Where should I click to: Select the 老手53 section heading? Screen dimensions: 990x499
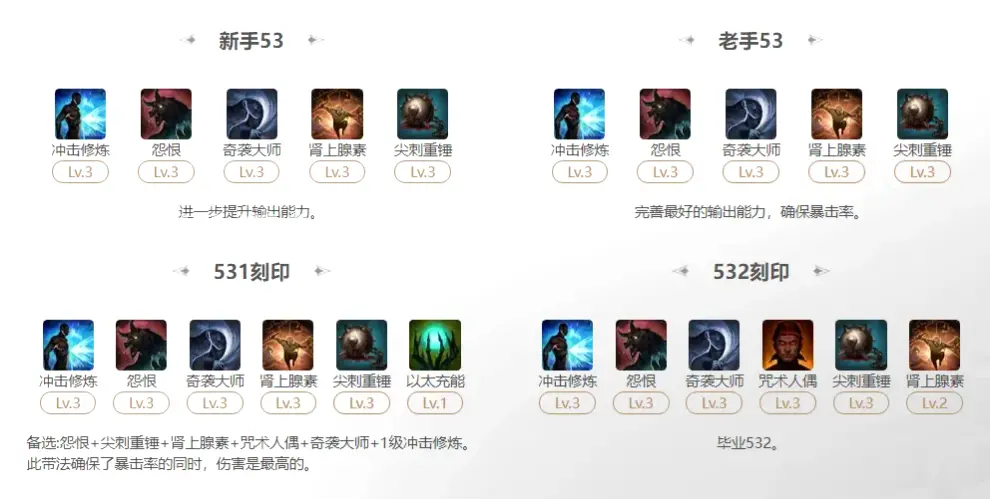751,41
